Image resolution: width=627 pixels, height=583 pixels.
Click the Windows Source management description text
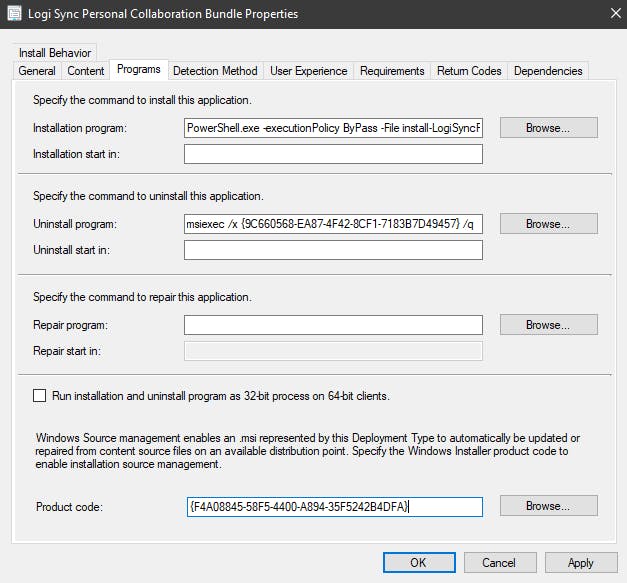(307, 451)
